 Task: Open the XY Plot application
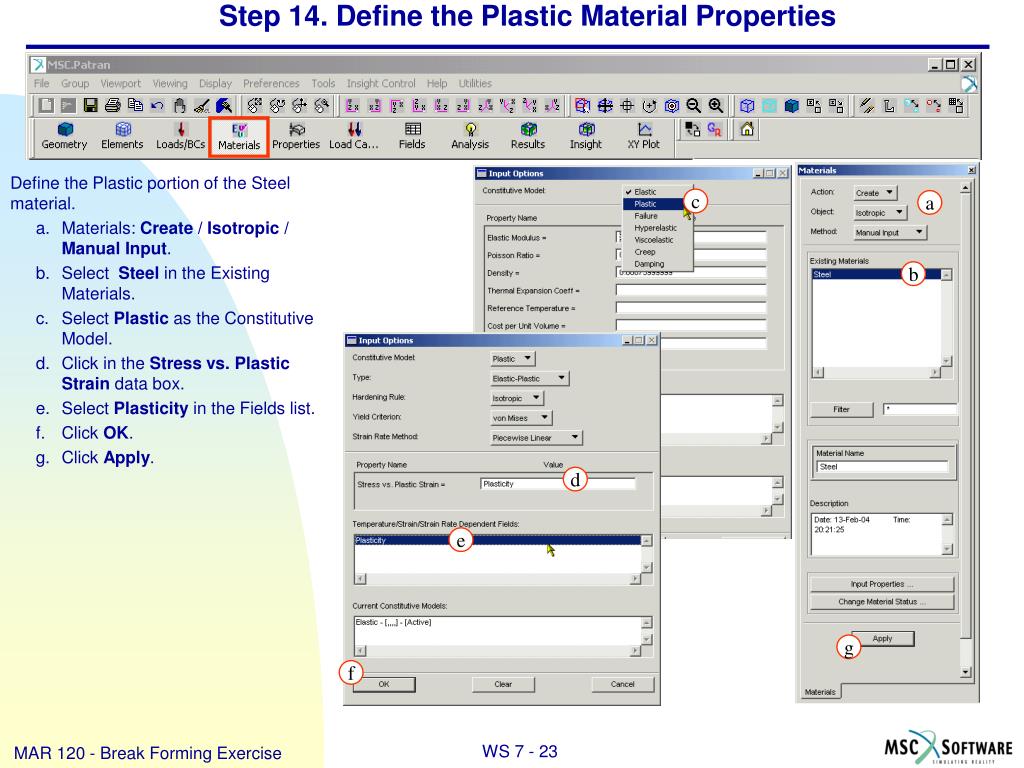644,136
